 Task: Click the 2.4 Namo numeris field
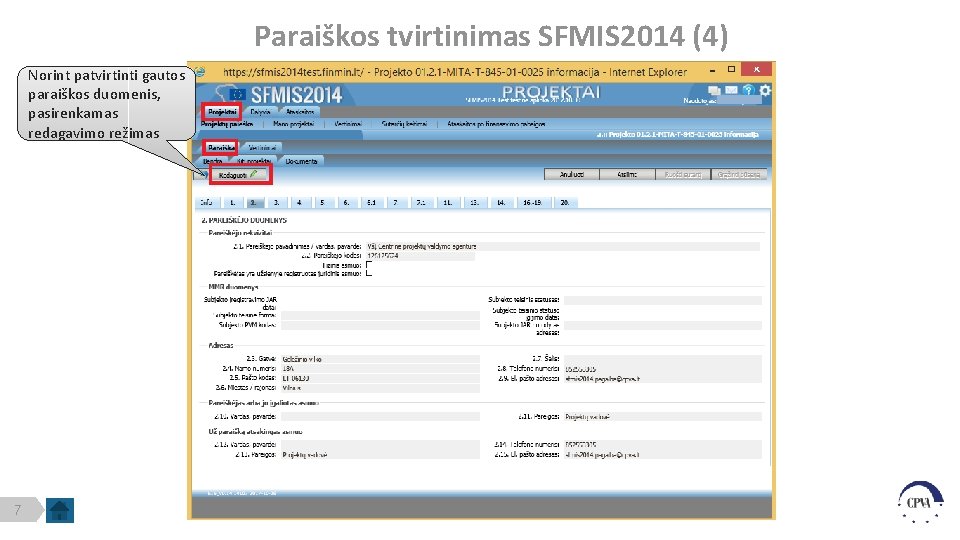tap(380, 369)
